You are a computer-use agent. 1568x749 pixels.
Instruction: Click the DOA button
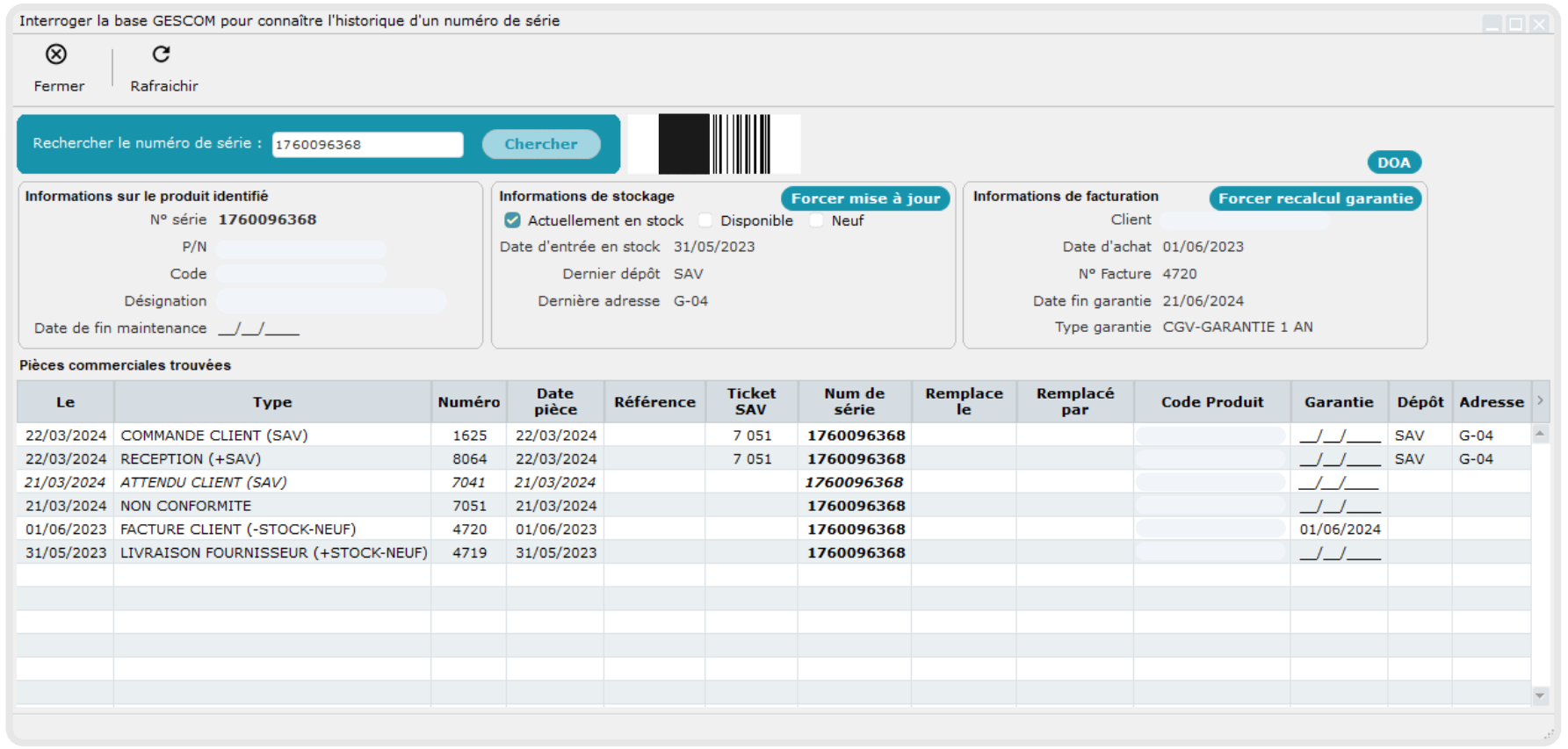tap(1393, 162)
